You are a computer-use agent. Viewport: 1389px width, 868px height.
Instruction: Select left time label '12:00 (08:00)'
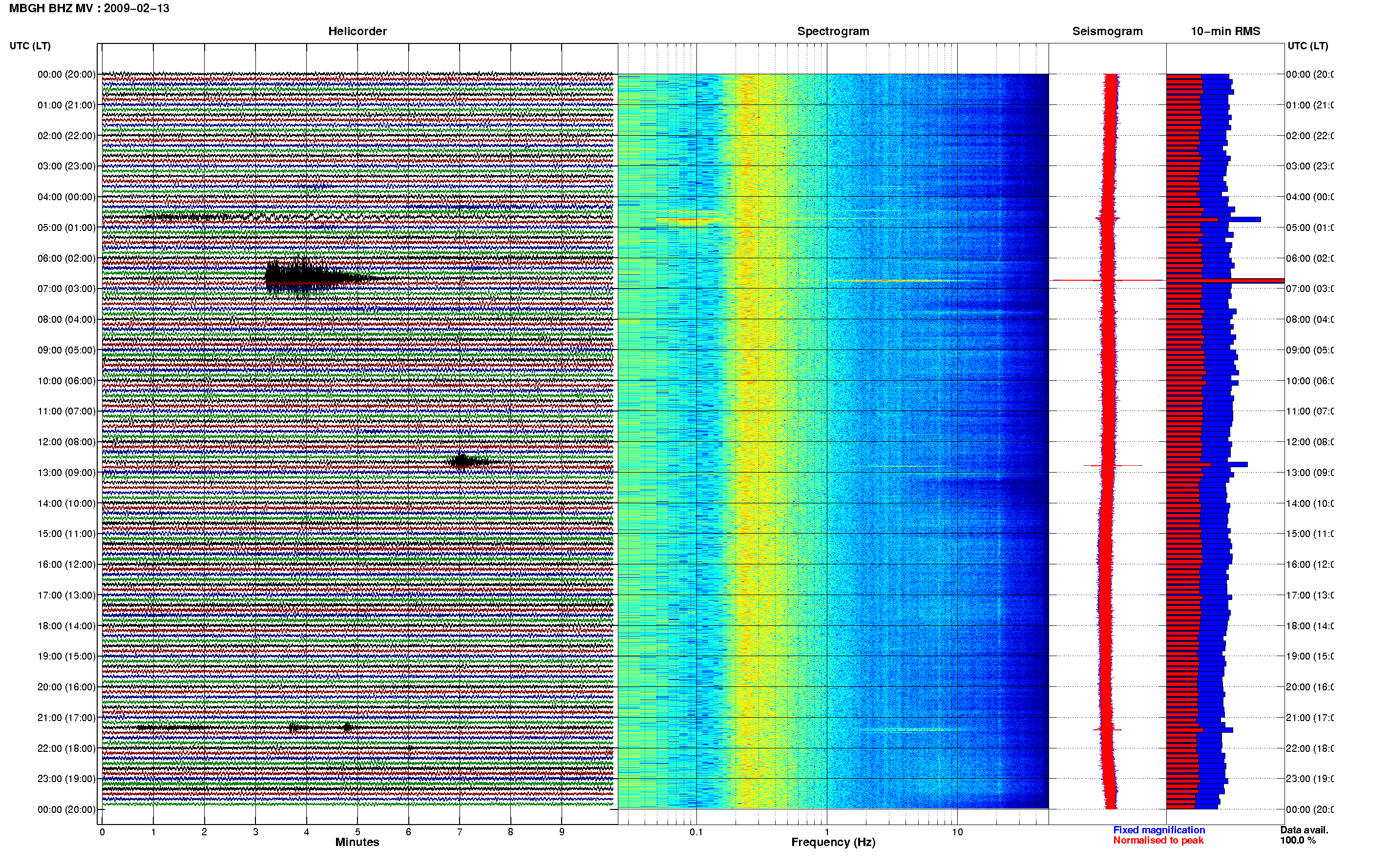point(66,442)
